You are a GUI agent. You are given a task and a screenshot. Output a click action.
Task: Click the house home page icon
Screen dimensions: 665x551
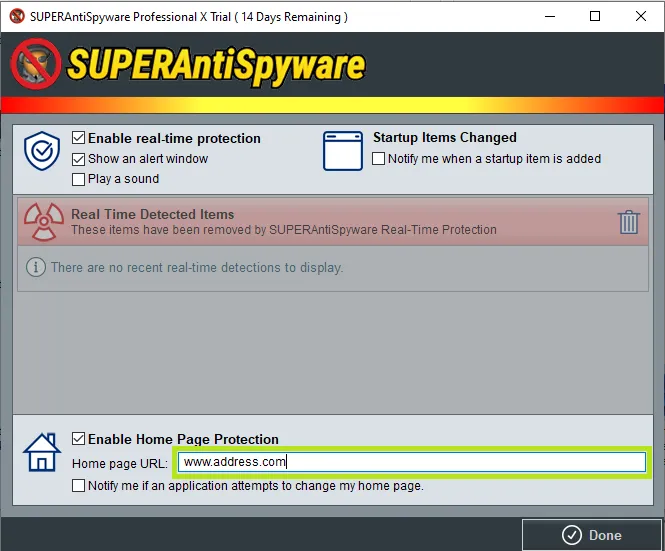(43, 451)
